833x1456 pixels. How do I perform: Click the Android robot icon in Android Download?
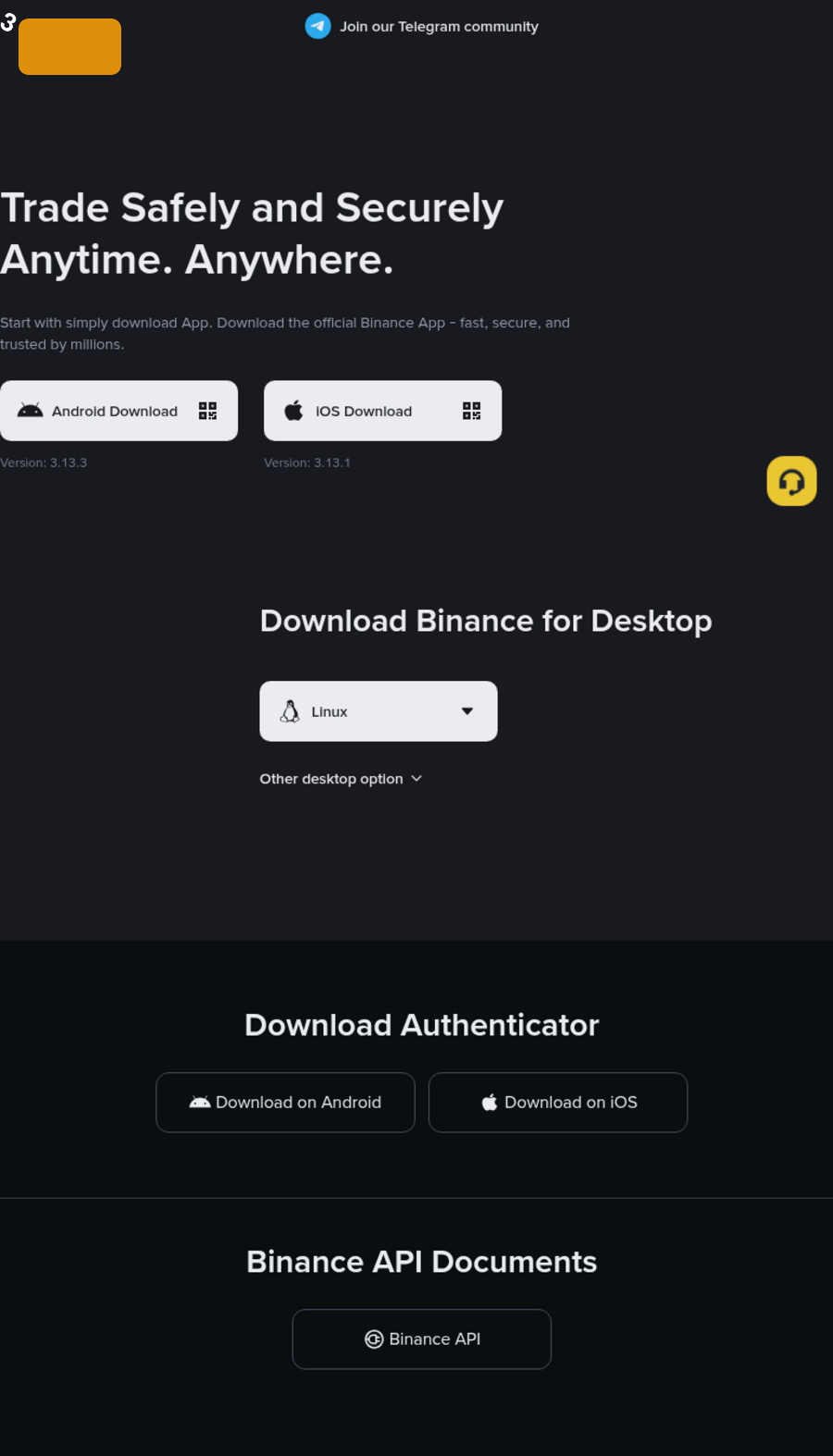(x=31, y=411)
